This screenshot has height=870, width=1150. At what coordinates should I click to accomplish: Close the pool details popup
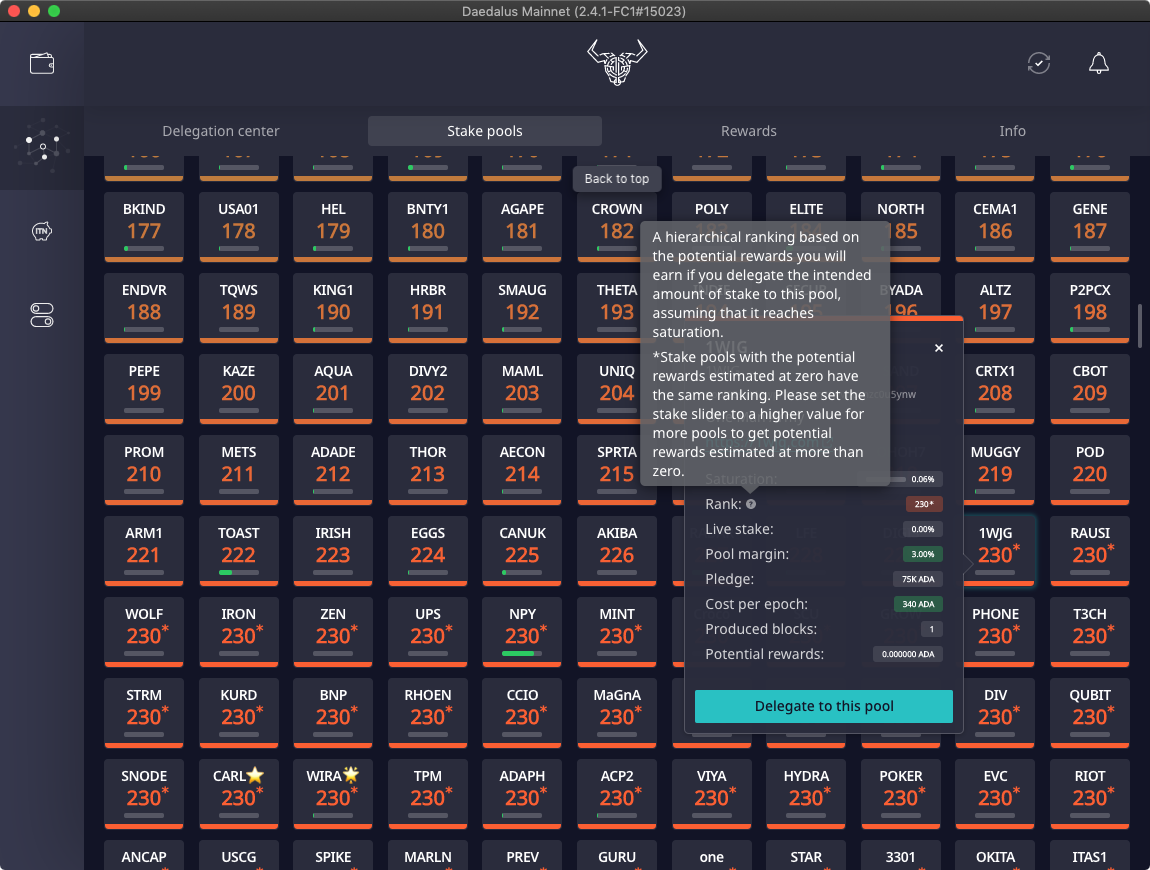click(x=938, y=348)
